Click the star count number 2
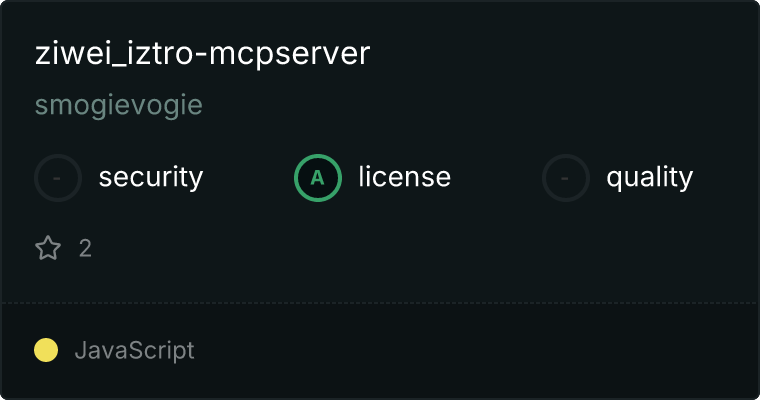This screenshot has height=400, width=760. (85, 249)
